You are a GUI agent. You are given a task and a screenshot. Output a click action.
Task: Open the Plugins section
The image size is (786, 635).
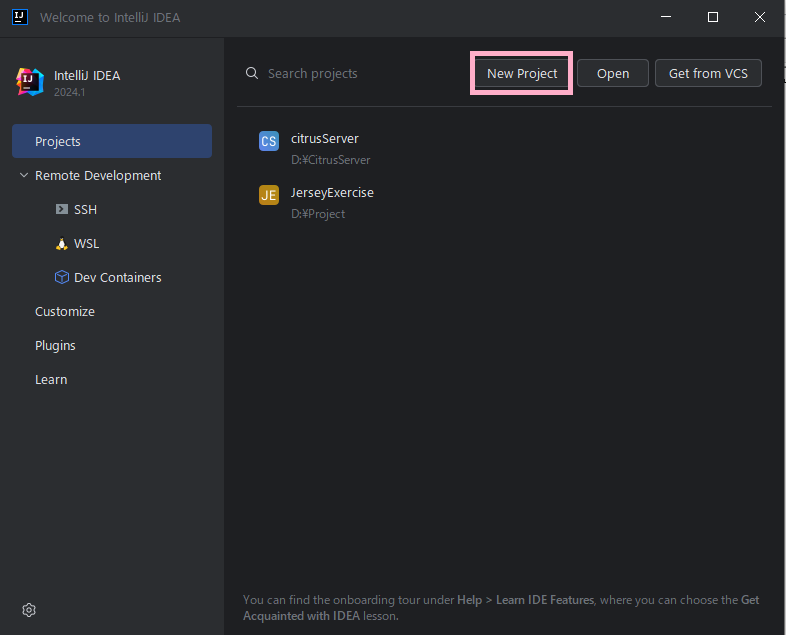point(55,346)
